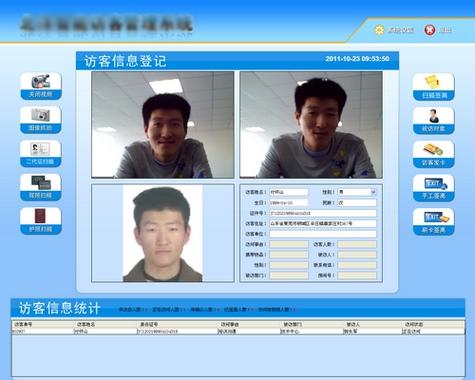Select the left webcam video preview
This screenshot has width=475, height=380.
pyautogui.click(x=163, y=125)
